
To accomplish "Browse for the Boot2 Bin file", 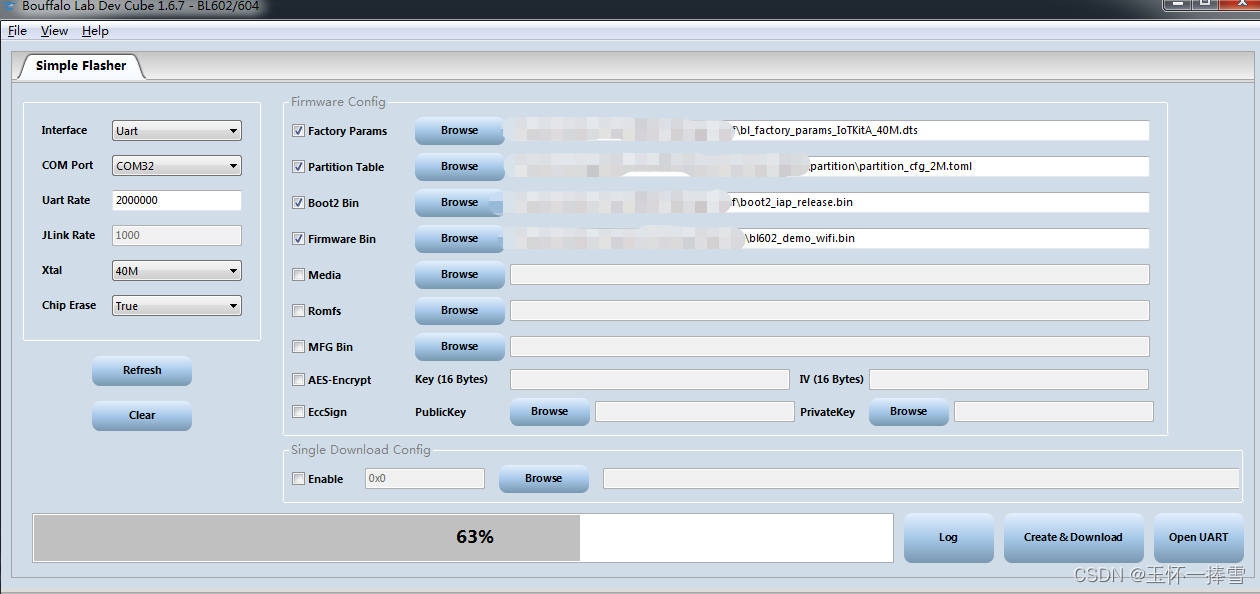I will click(460, 203).
